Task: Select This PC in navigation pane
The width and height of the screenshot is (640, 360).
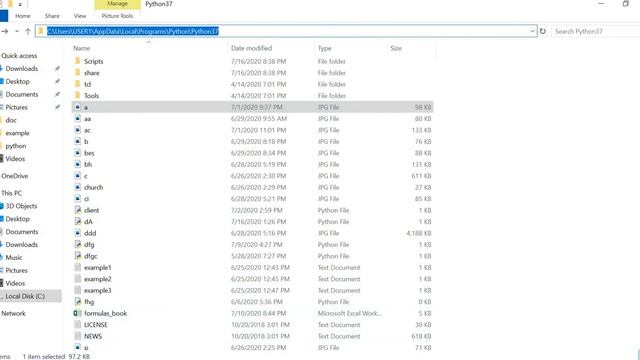Action: pyautogui.click(x=11, y=193)
